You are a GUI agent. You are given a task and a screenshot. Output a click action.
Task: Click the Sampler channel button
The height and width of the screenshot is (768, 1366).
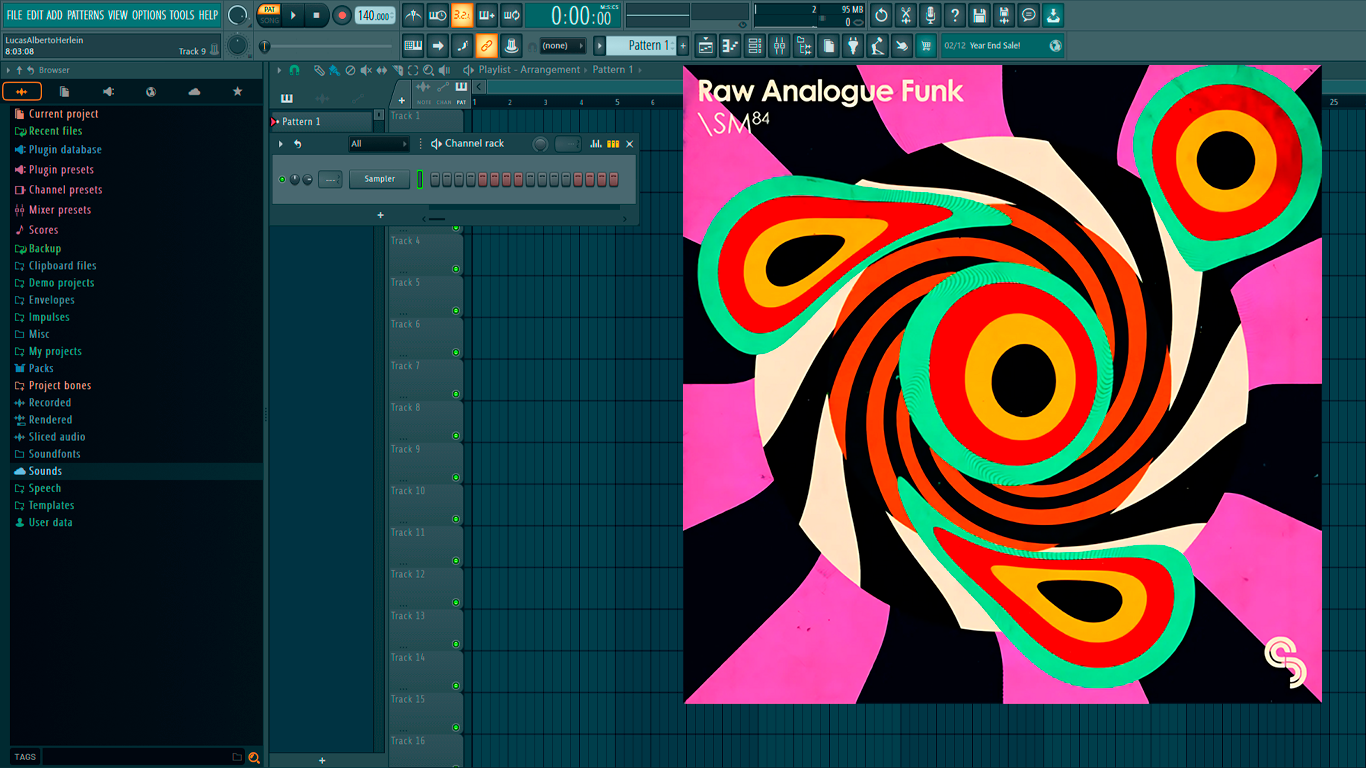point(380,179)
